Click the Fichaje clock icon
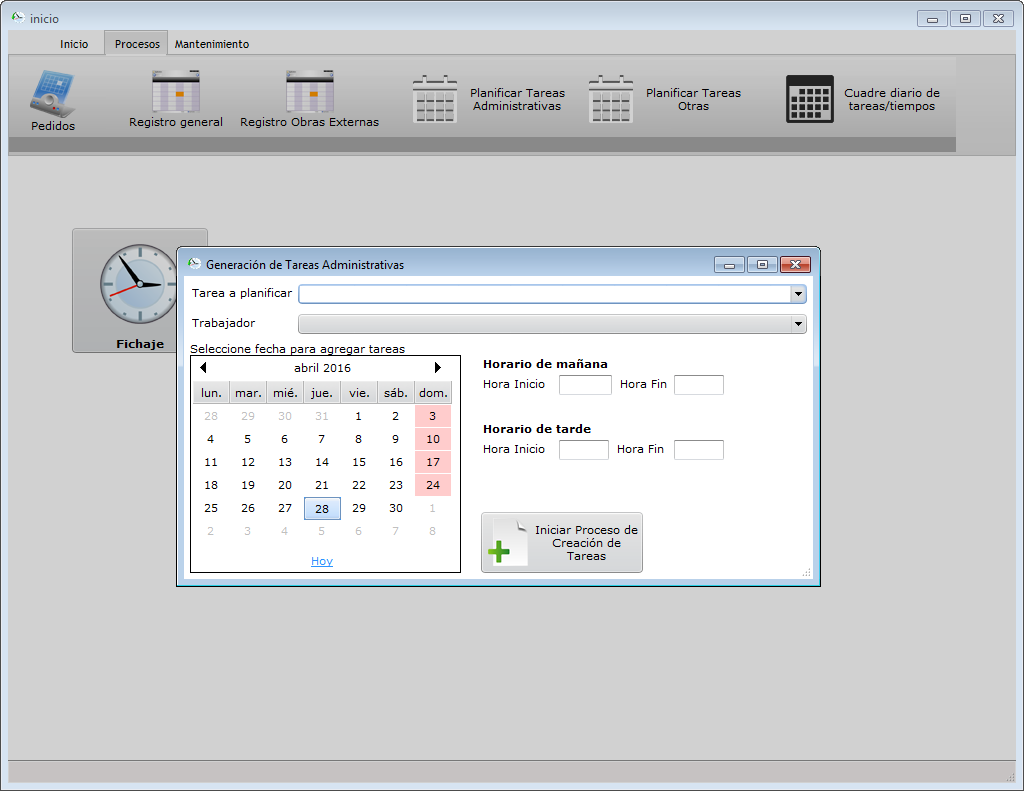Viewport: 1024px width, 791px height. point(139,284)
